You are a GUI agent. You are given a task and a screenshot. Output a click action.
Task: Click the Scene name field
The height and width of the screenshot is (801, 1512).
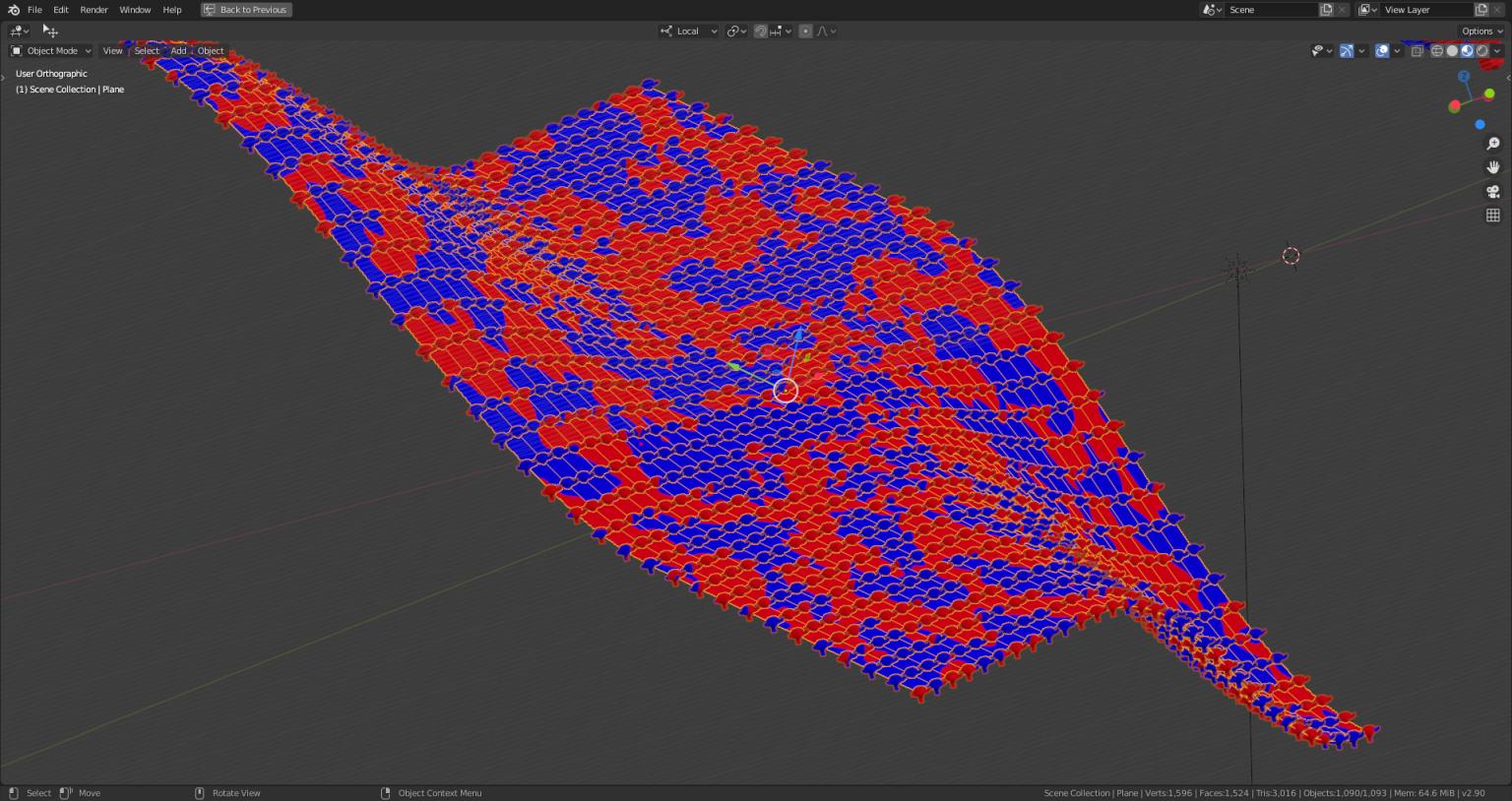(1271, 10)
